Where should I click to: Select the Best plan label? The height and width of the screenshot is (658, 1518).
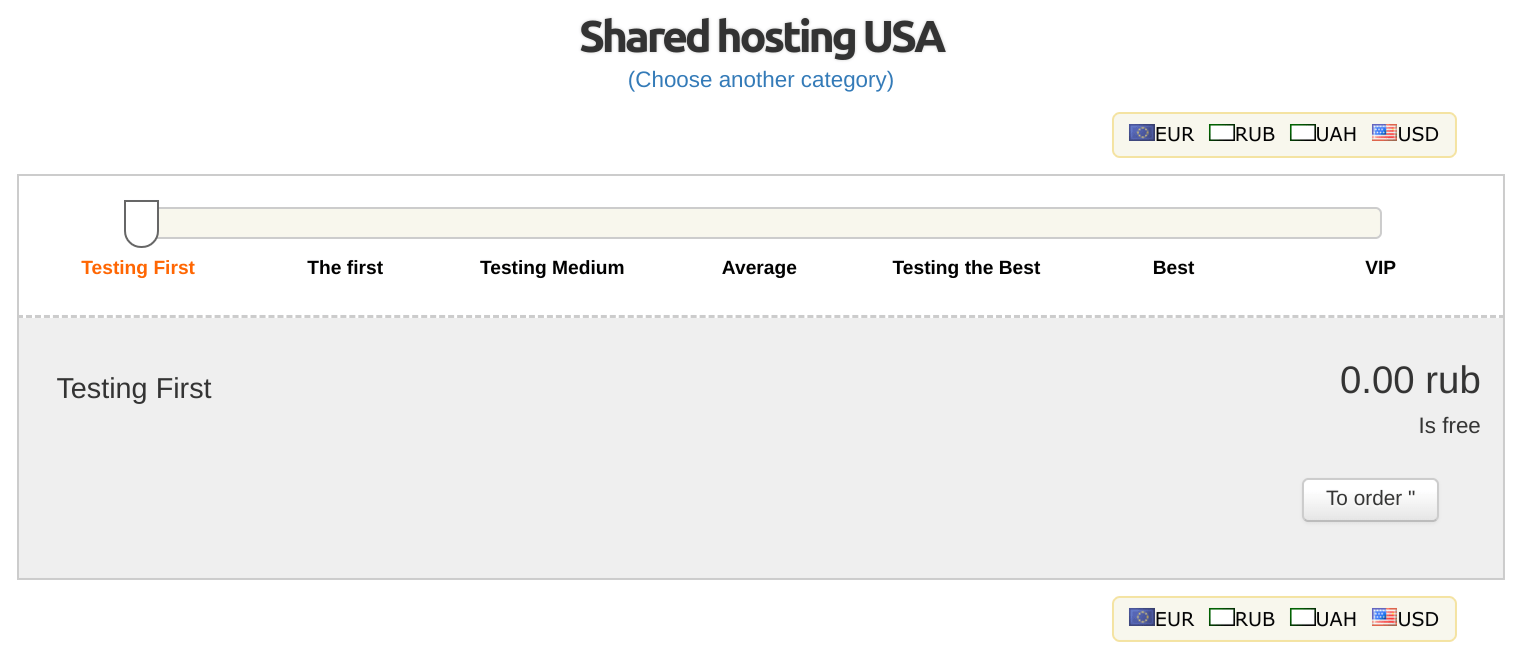pos(1173,268)
